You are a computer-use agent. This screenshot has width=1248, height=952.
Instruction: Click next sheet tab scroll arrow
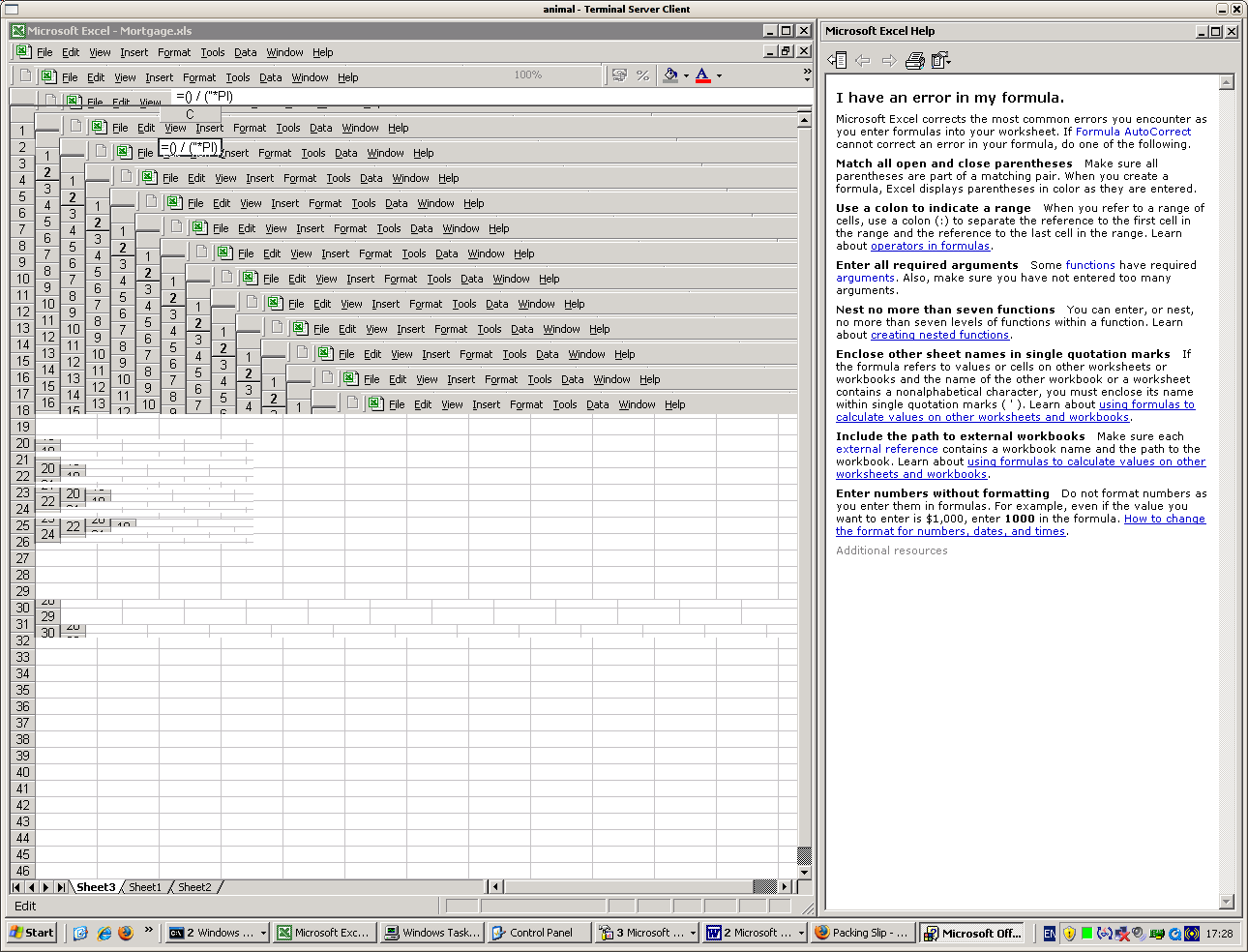(45, 887)
